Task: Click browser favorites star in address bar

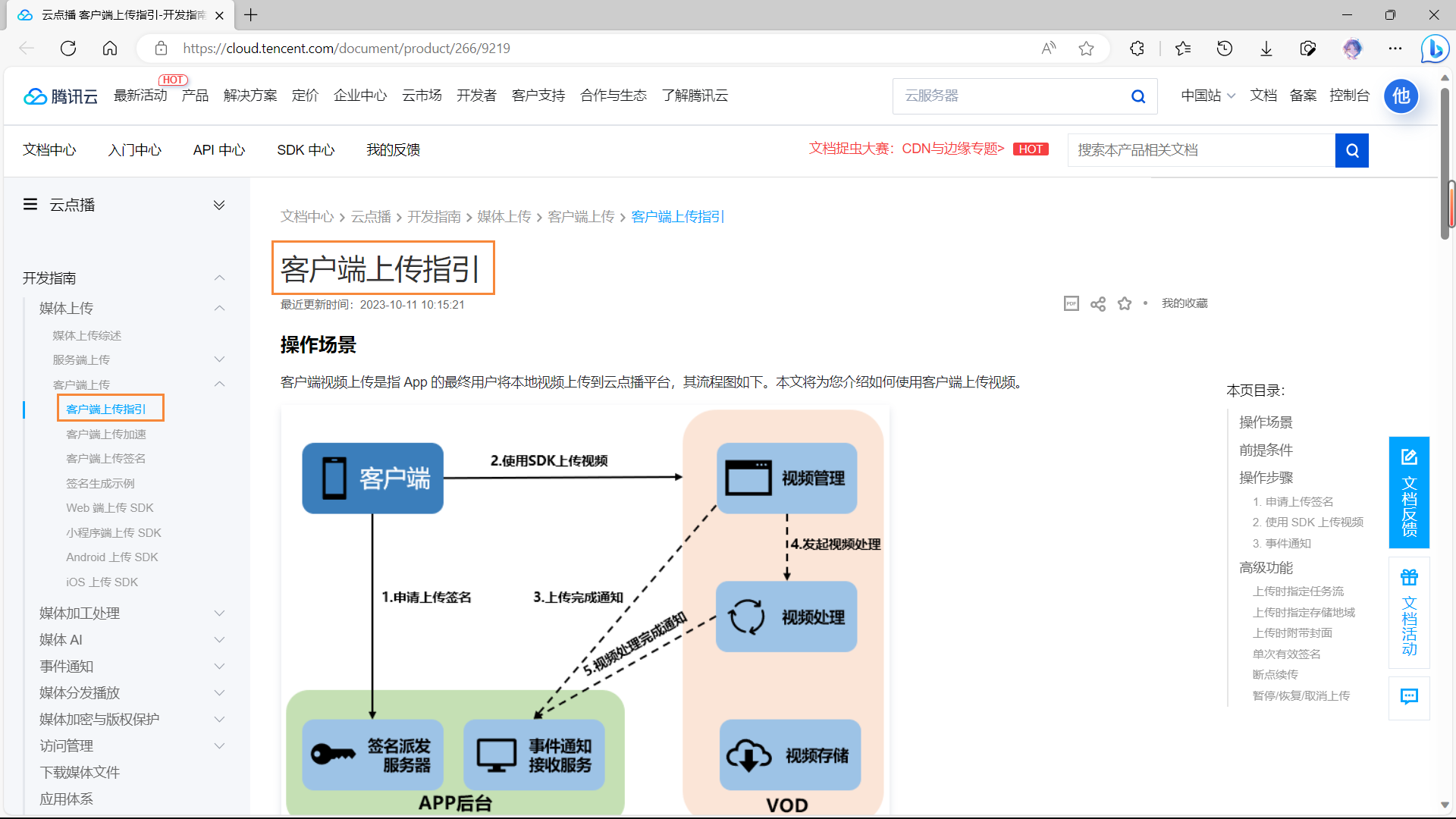Action: coord(1086,49)
